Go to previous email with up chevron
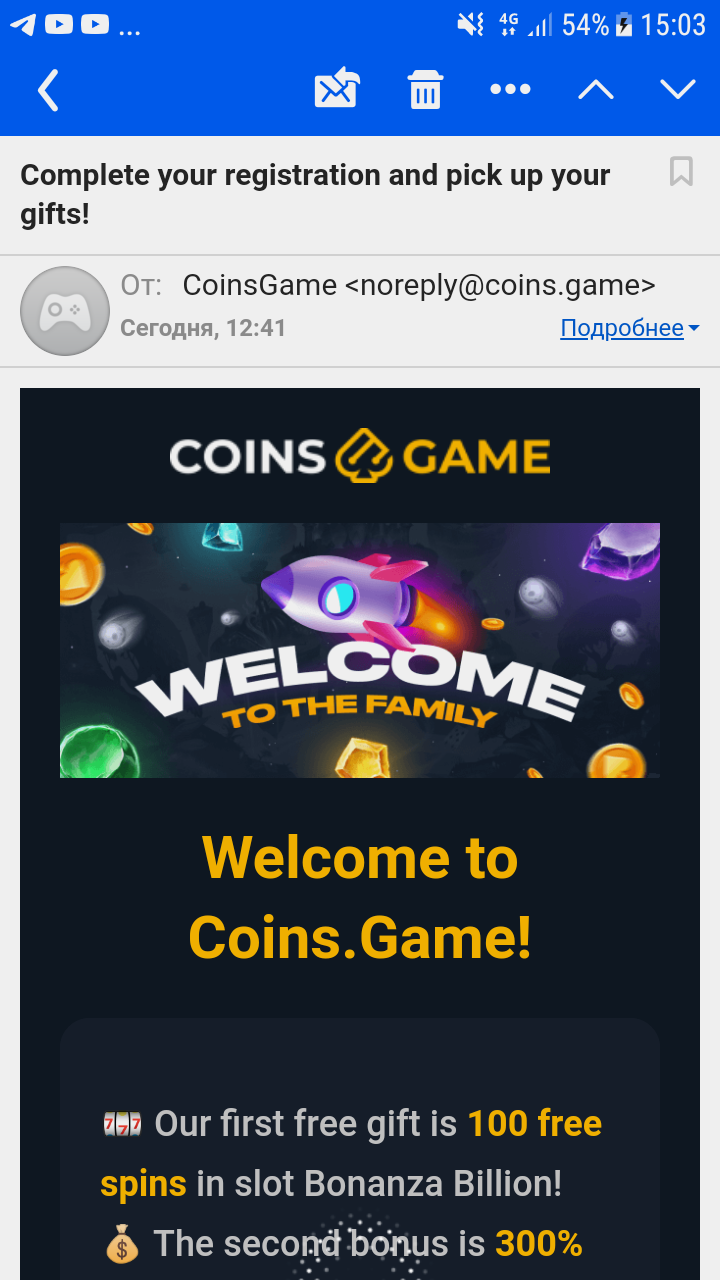Image resolution: width=720 pixels, height=1280 pixels. point(596,90)
